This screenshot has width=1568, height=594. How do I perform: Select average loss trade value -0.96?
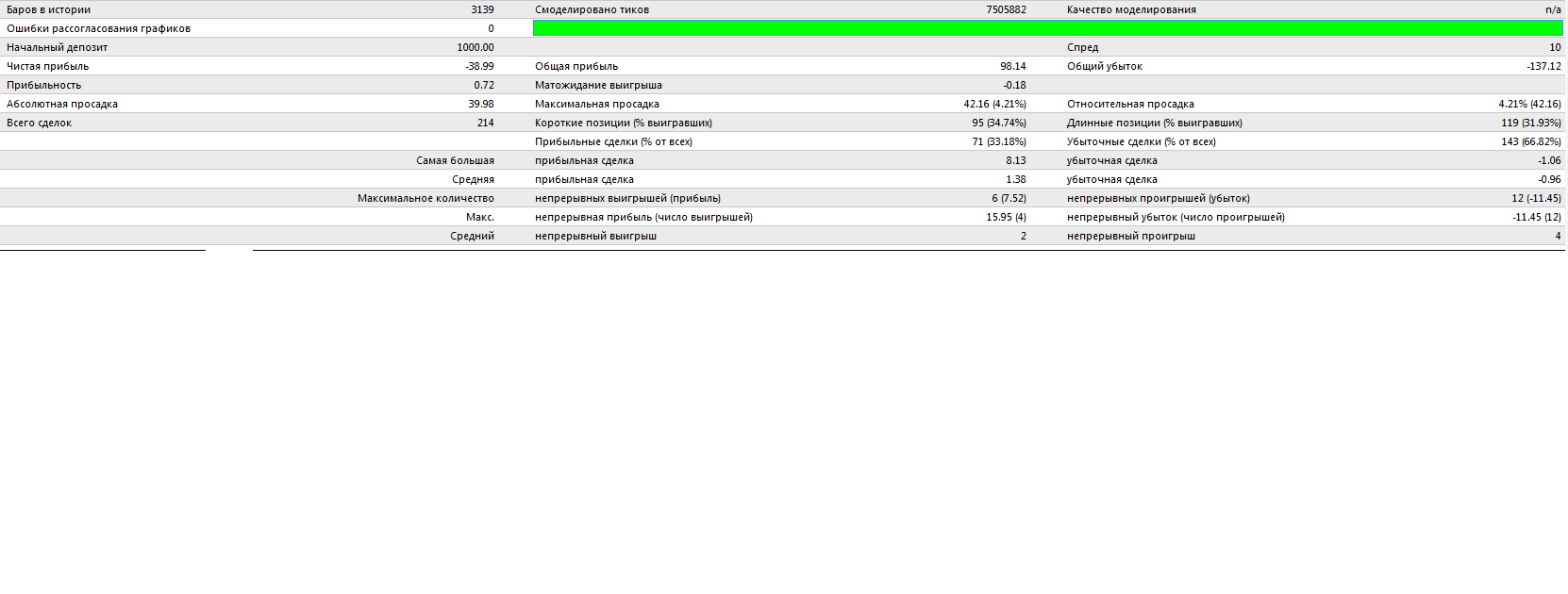coord(1549,179)
